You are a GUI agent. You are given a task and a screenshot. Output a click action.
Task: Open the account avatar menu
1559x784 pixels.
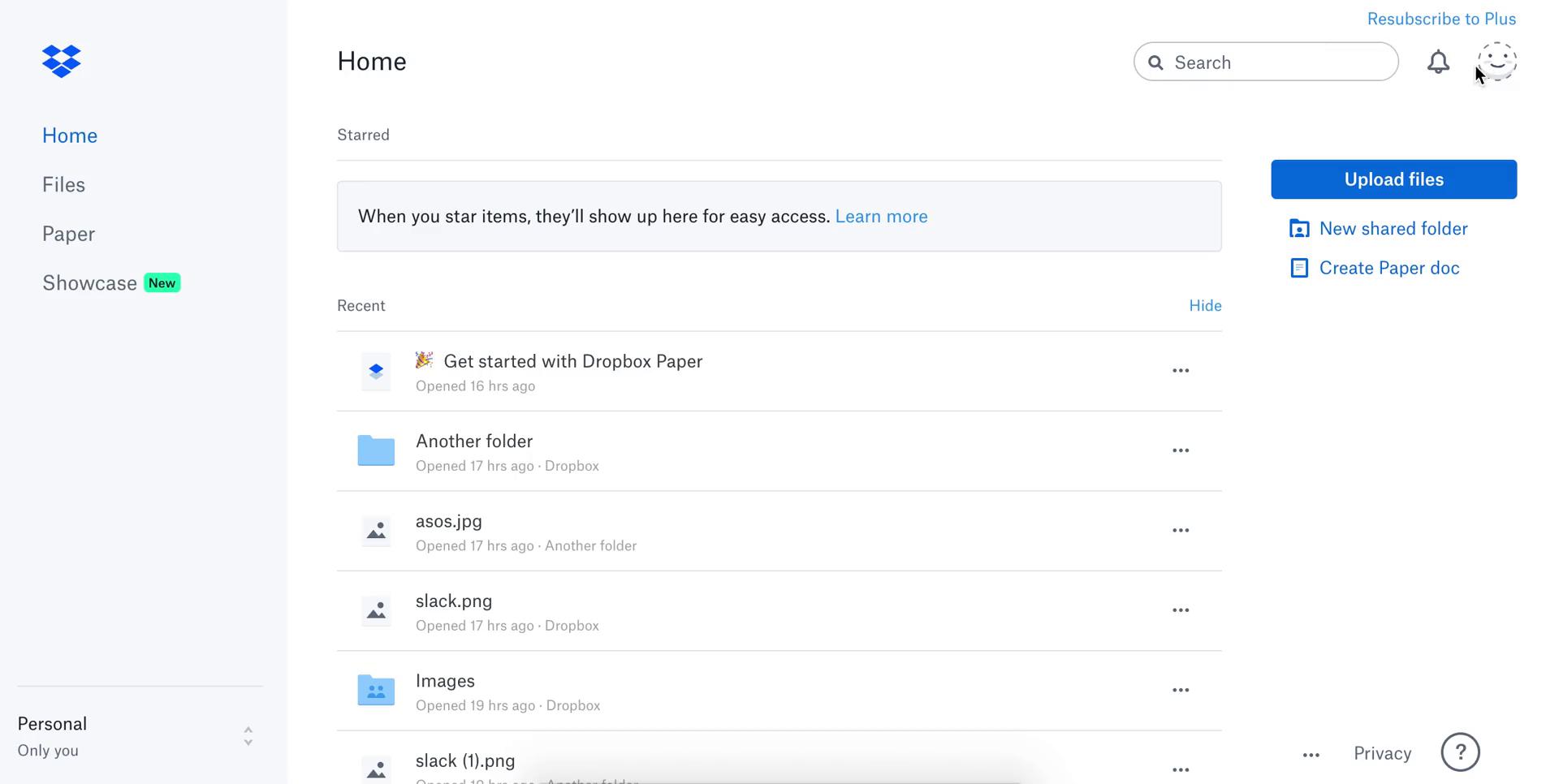pyautogui.click(x=1496, y=62)
